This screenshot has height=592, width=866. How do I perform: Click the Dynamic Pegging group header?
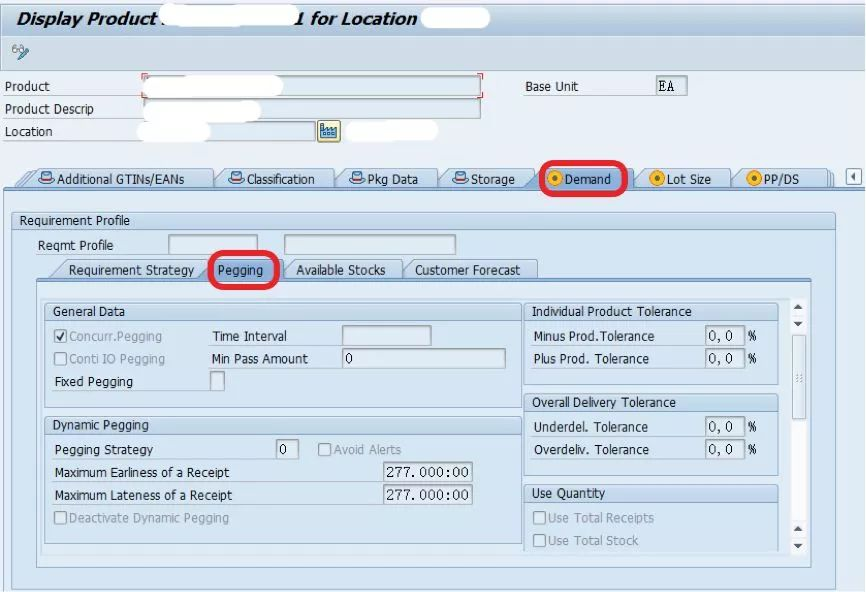tap(283, 425)
